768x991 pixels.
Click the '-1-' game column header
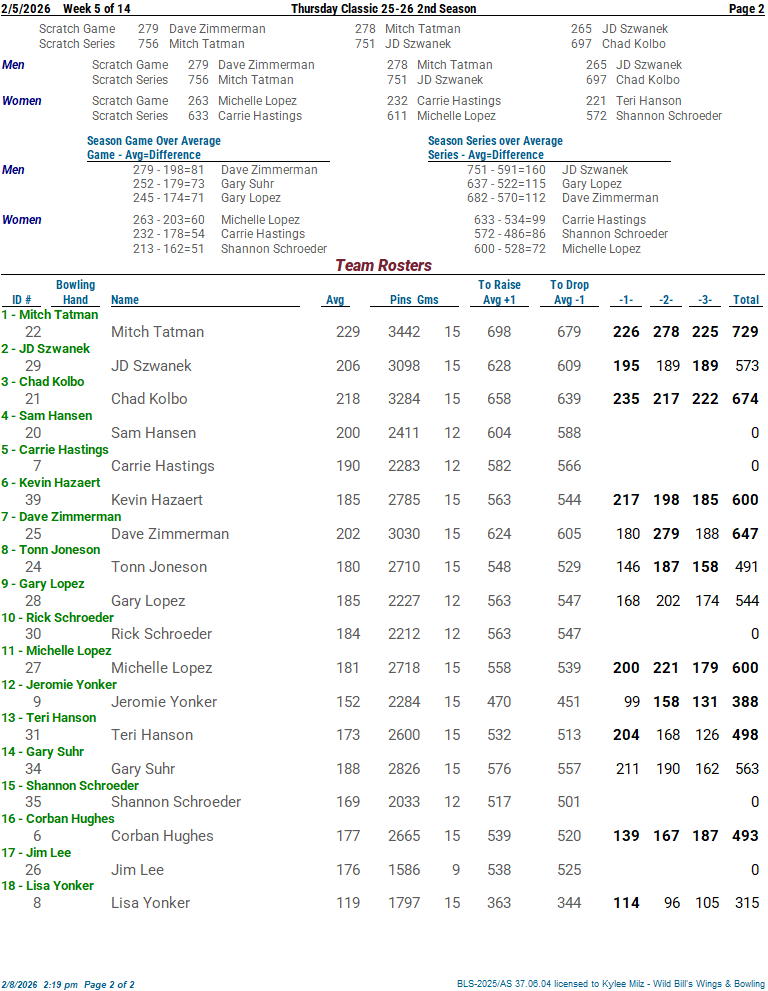[626, 300]
